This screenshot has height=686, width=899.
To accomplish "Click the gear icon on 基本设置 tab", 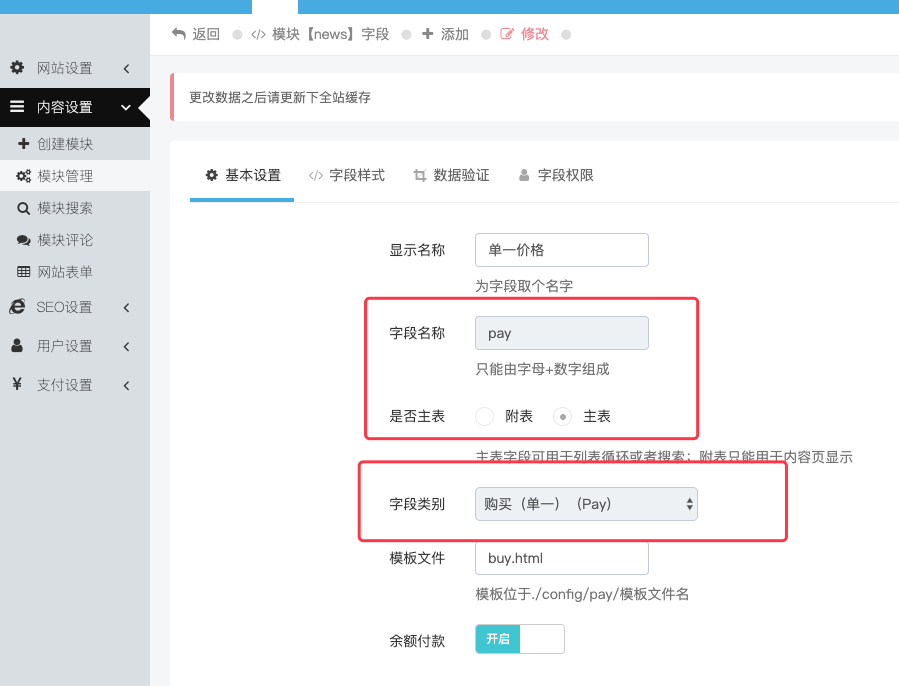I will tap(212, 175).
